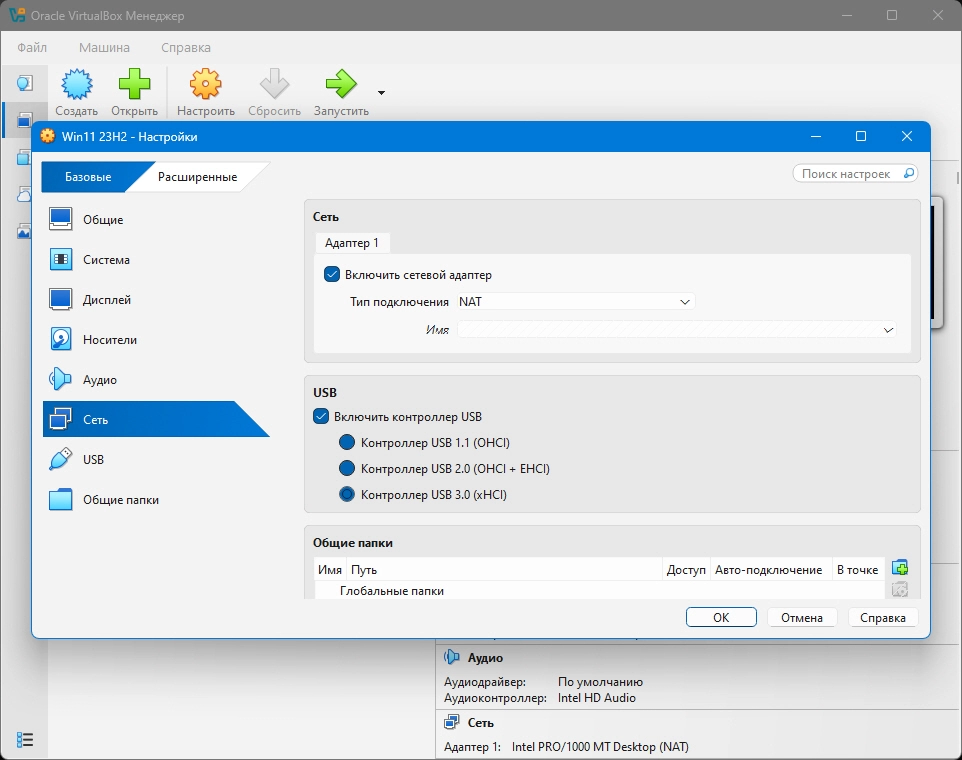Click the Запустить green arrow icon

pos(341,84)
